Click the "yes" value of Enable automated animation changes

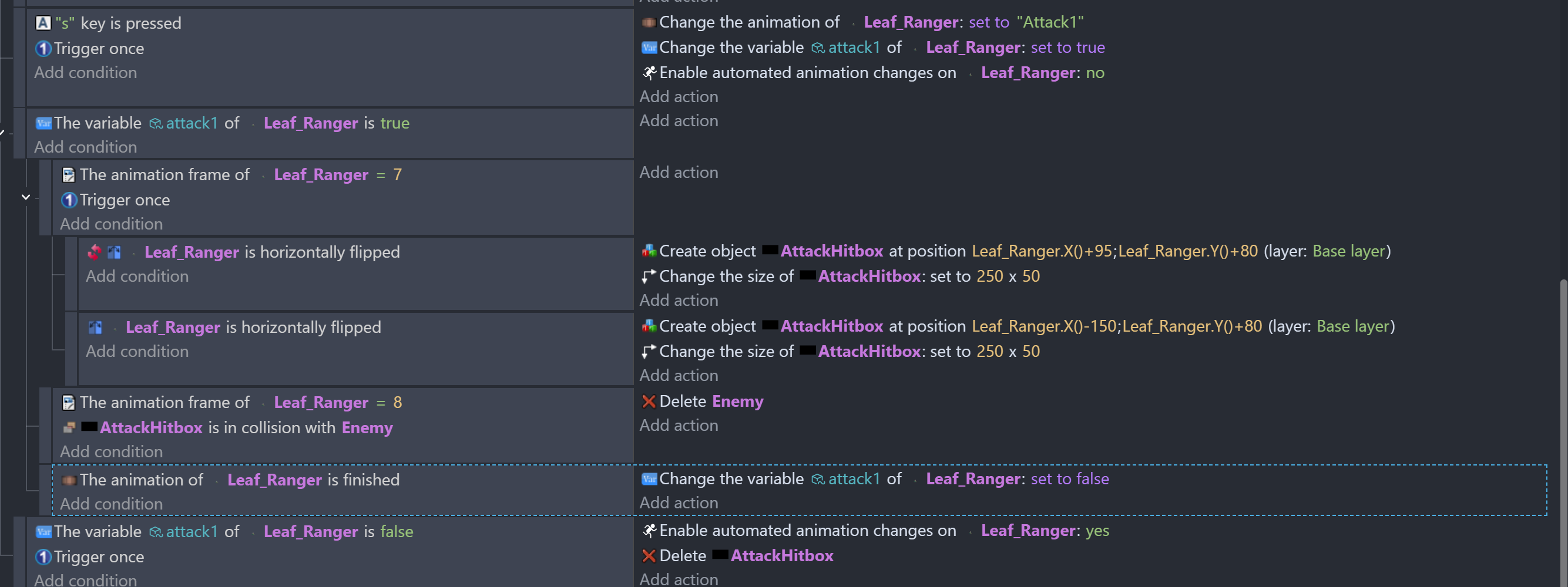tap(1097, 531)
